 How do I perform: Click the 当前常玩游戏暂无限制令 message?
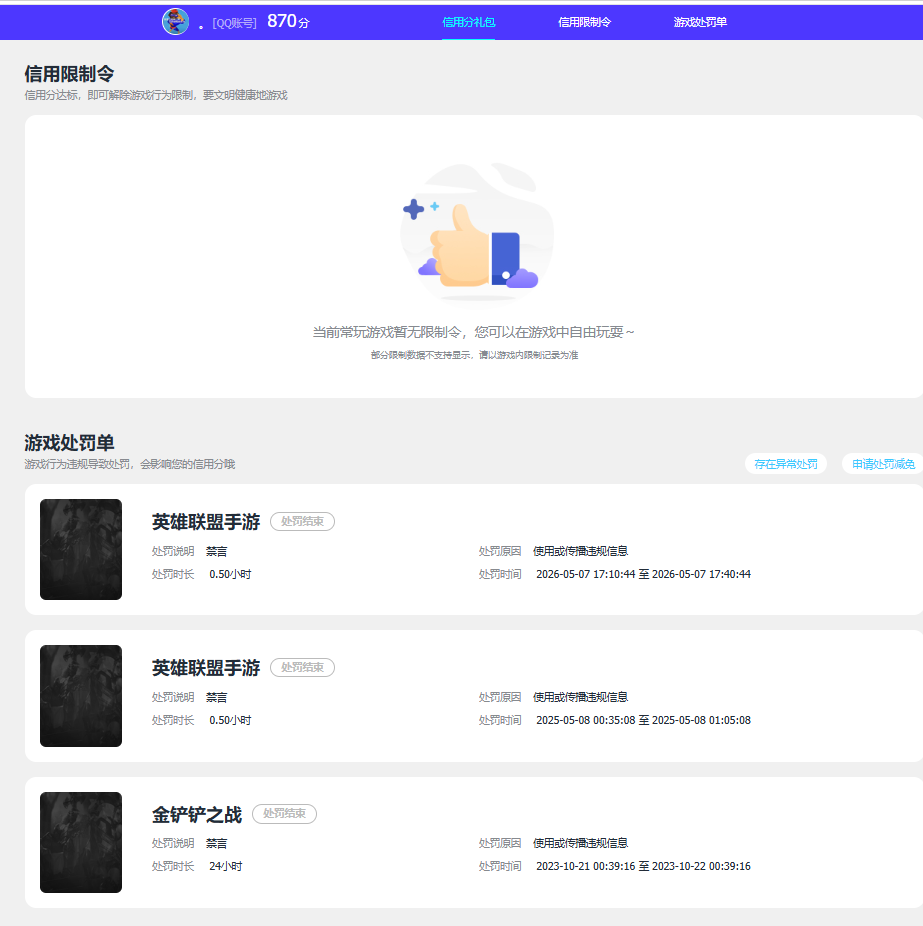pos(473,332)
